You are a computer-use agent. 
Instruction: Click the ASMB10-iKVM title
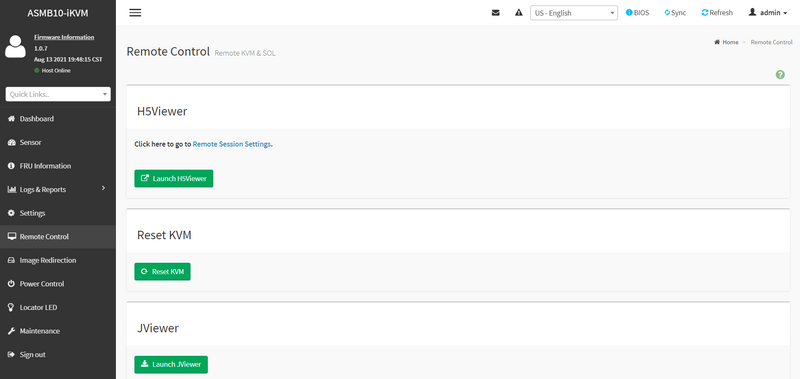pyautogui.click(x=58, y=13)
